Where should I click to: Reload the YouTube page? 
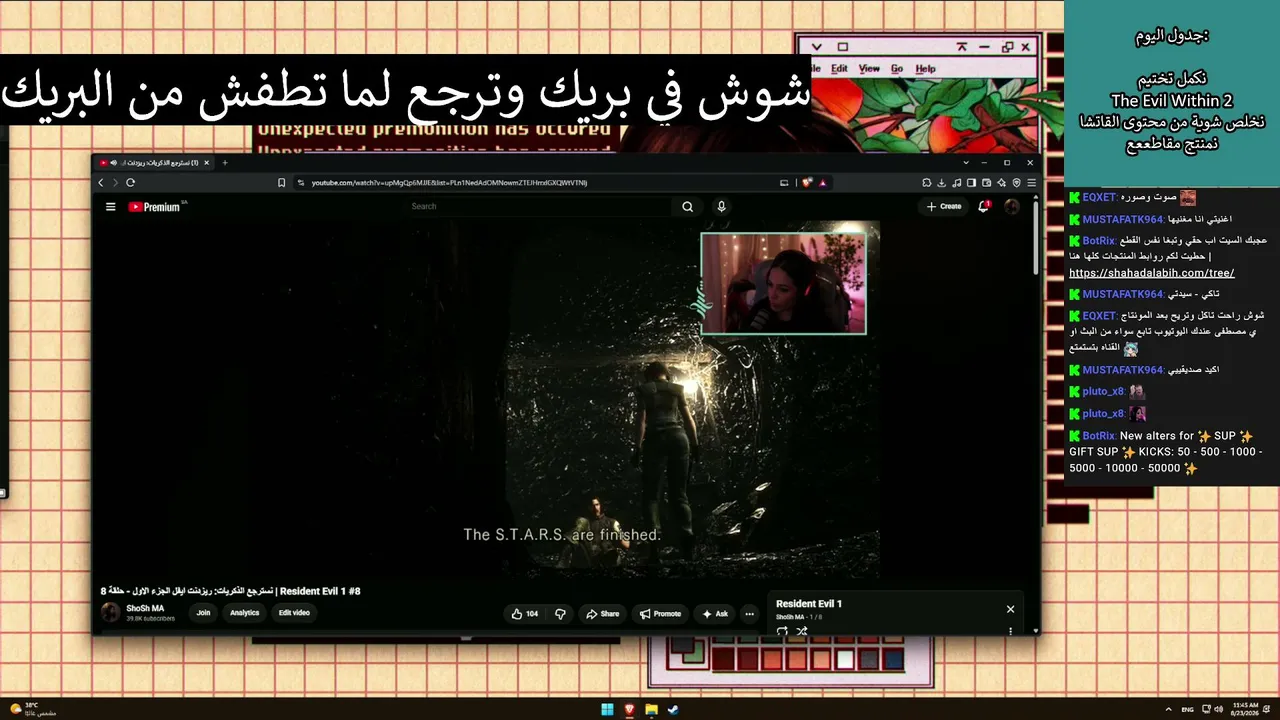(130, 183)
